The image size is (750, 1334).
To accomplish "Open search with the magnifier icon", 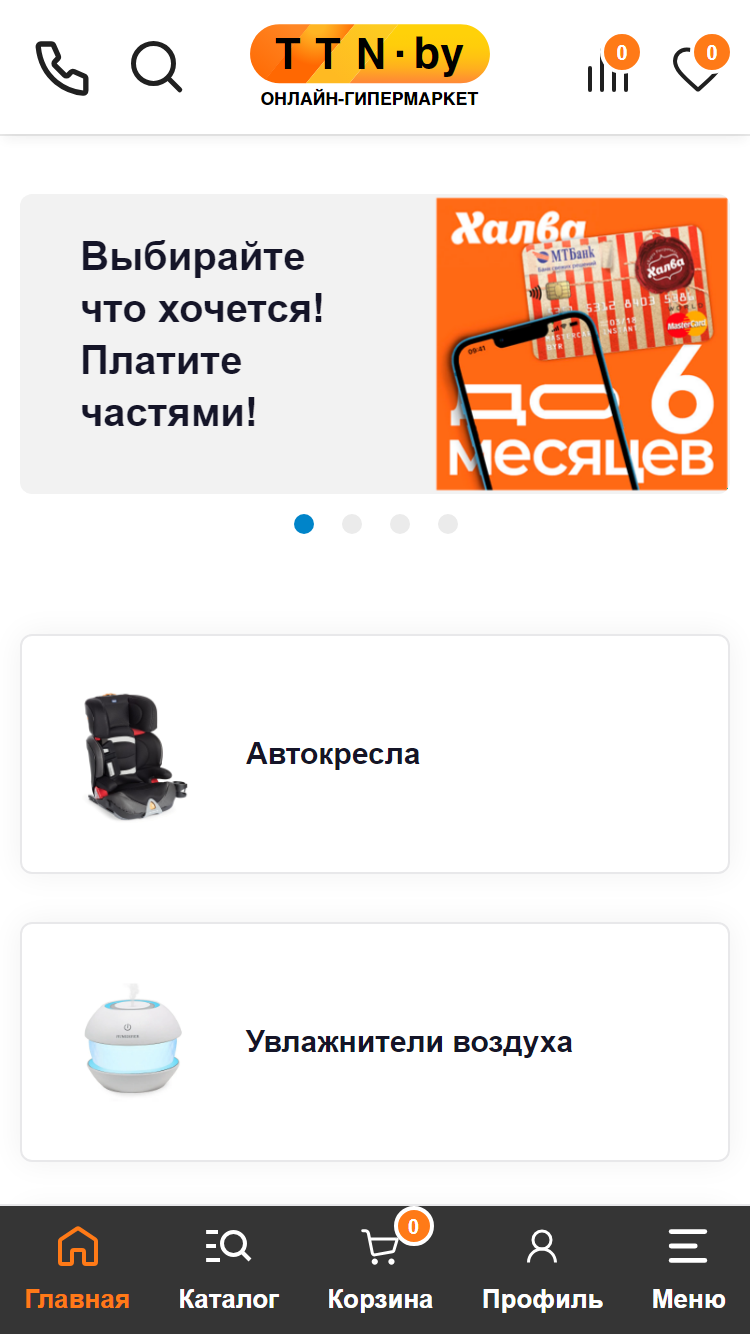I will [x=157, y=68].
